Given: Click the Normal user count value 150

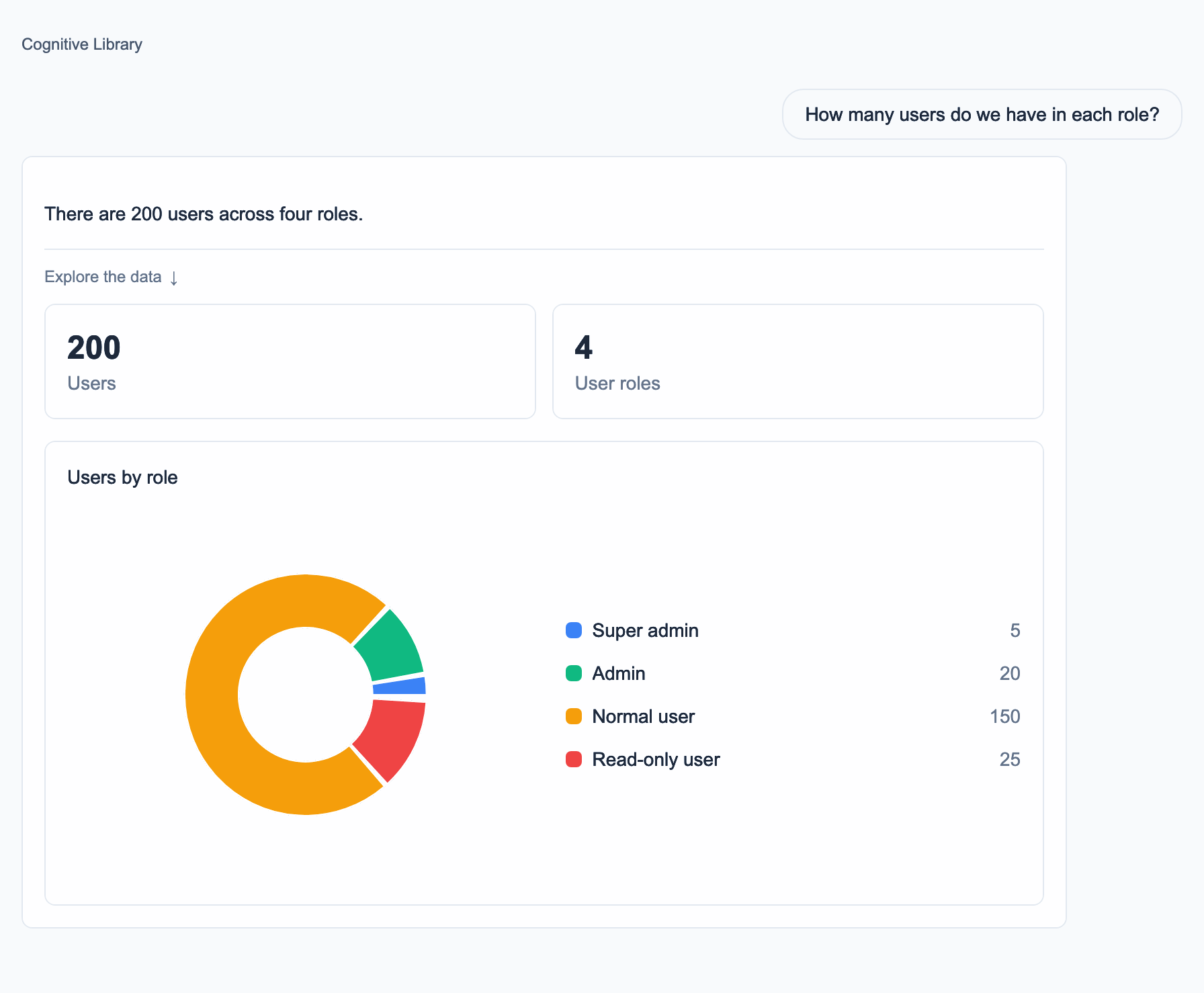Looking at the screenshot, I should click(1005, 716).
